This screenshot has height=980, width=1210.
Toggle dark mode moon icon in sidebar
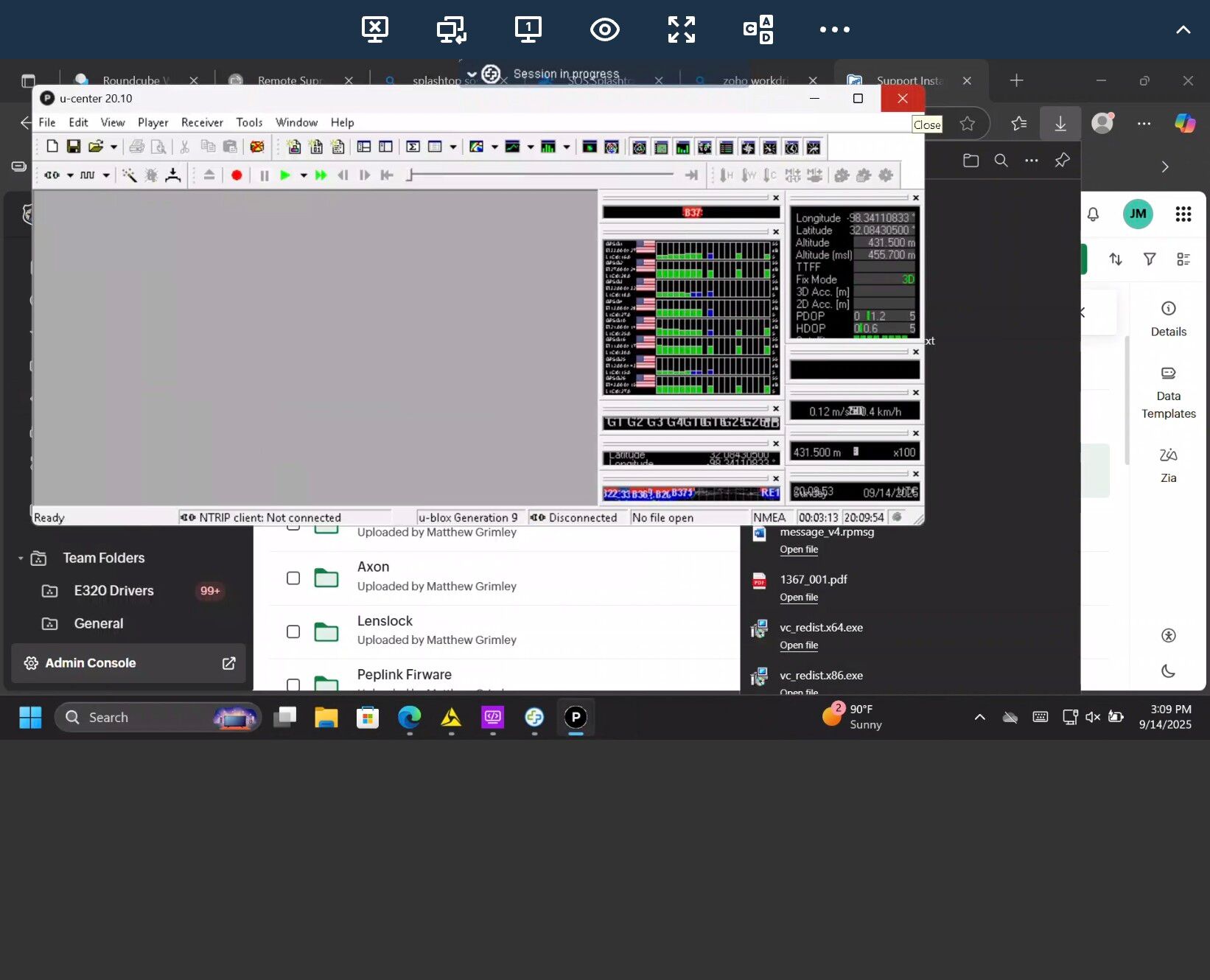tap(1169, 671)
